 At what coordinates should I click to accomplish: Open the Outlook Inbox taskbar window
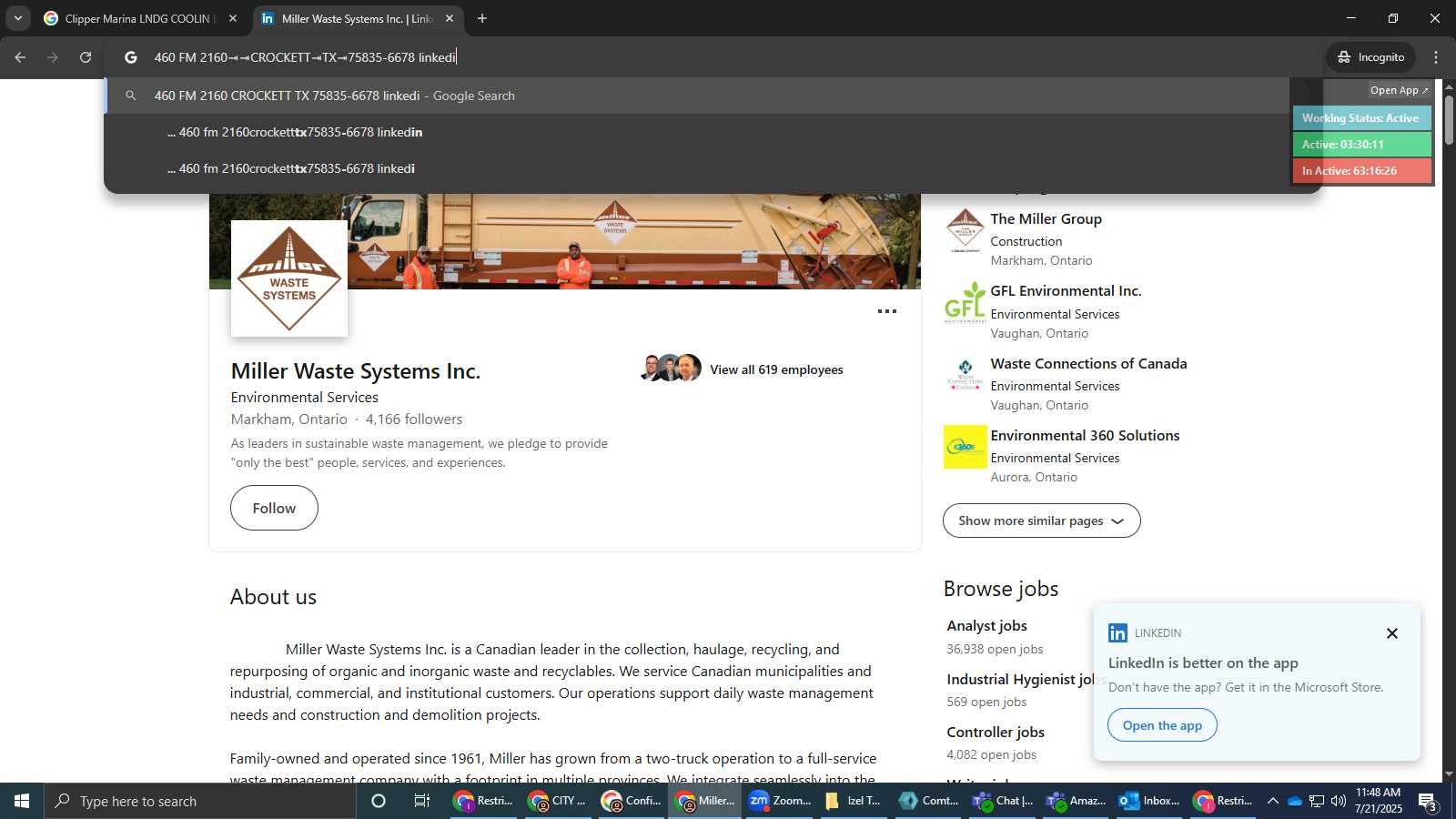pyautogui.click(x=1148, y=801)
